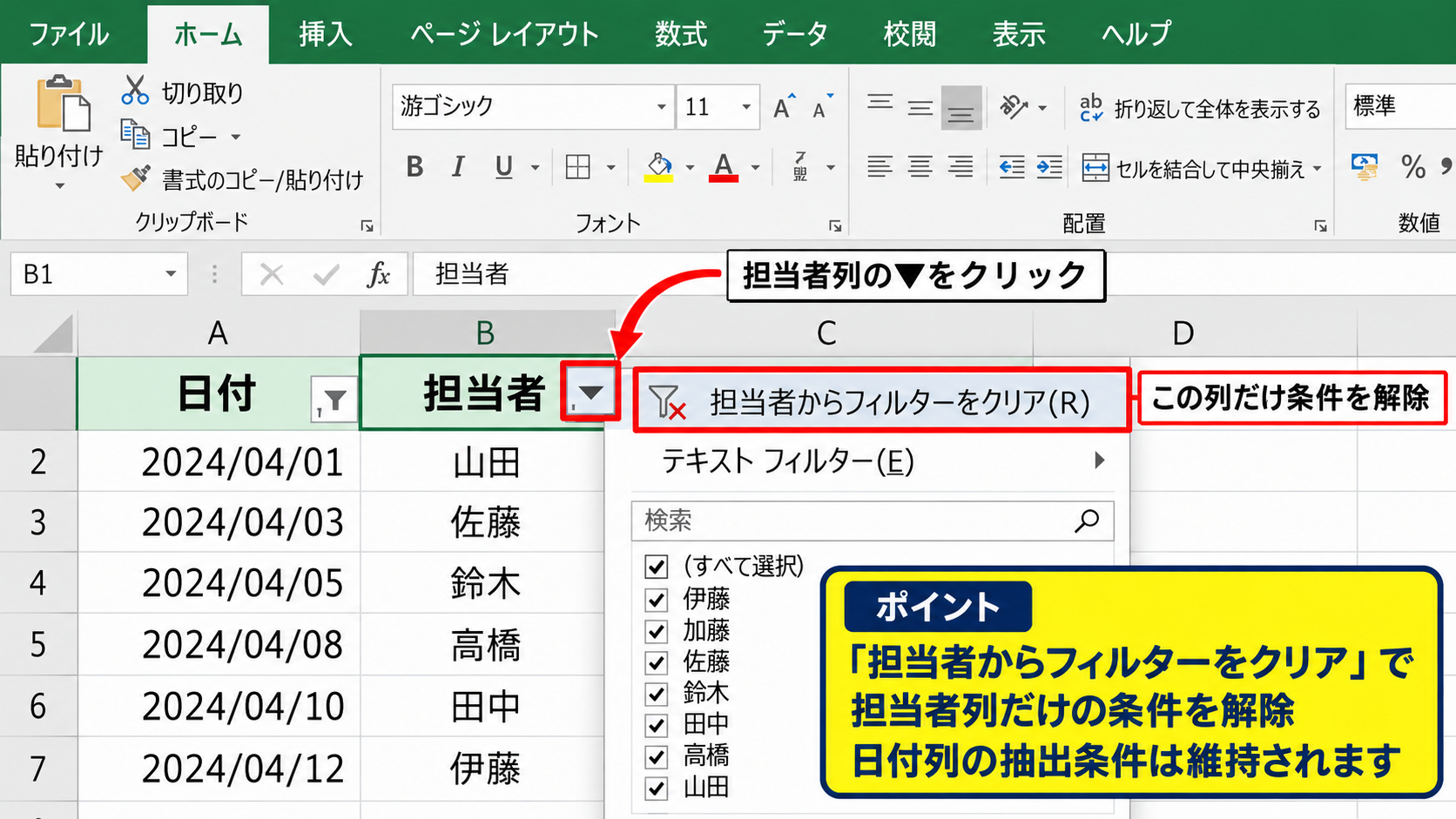This screenshot has width=1456, height=819.
Task: Expand the Paste (貼り付け) options arrow
Action: (59, 185)
